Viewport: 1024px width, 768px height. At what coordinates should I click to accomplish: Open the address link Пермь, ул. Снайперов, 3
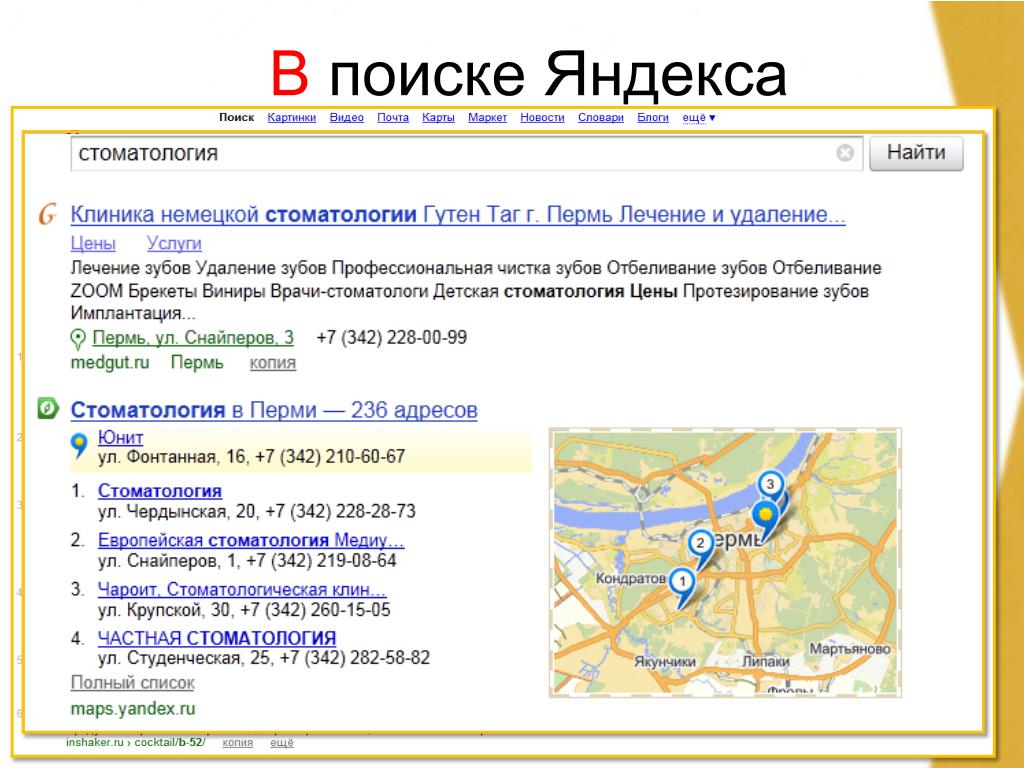tap(193, 338)
